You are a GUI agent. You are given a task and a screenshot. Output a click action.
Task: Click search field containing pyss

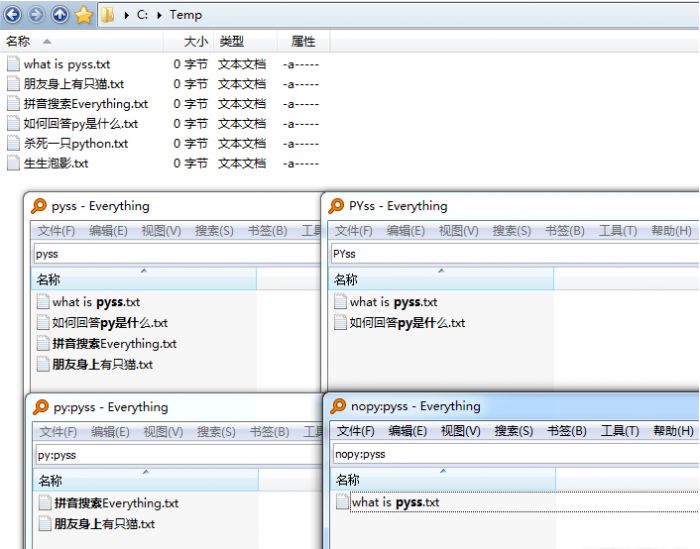176,254
